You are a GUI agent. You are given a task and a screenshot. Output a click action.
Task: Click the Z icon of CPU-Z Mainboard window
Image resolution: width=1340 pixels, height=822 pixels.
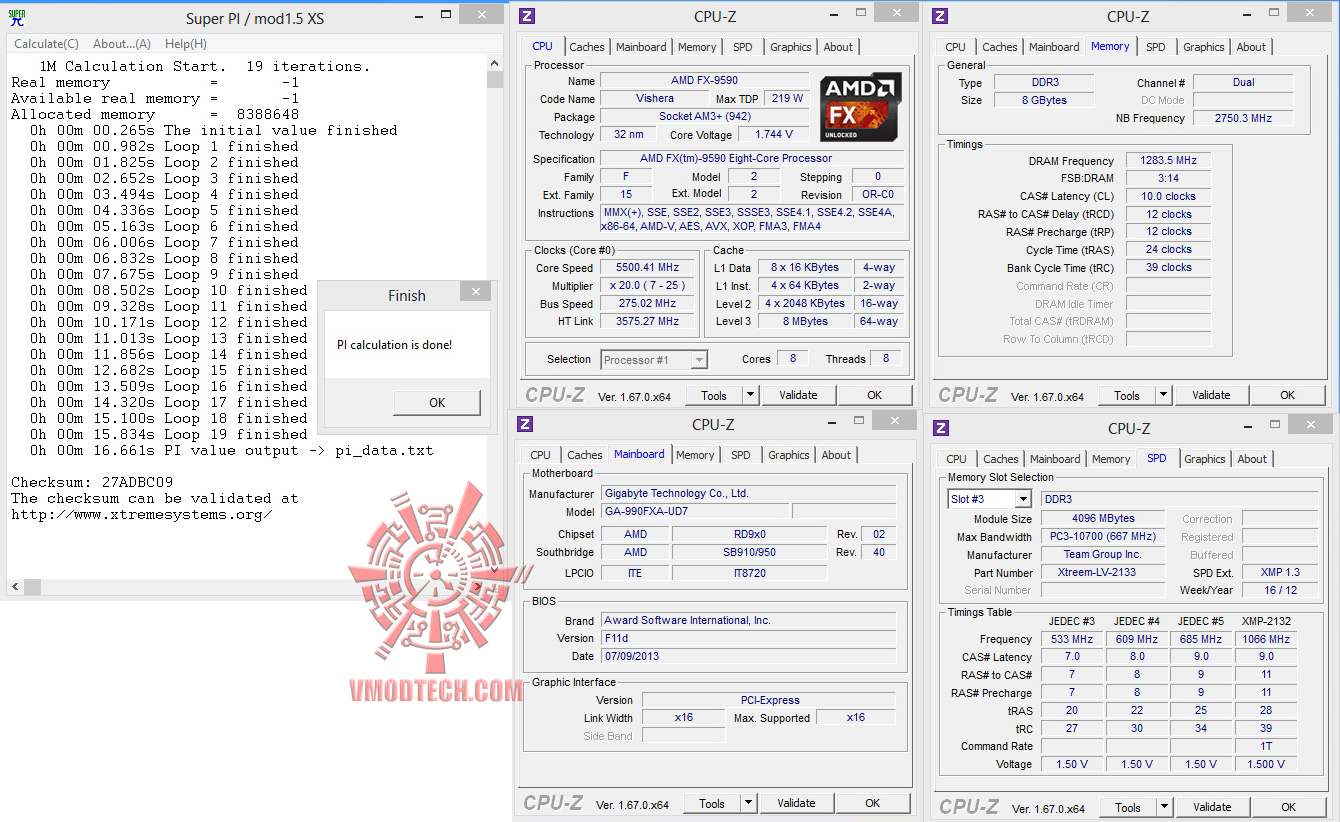click(x=525, y=424)
